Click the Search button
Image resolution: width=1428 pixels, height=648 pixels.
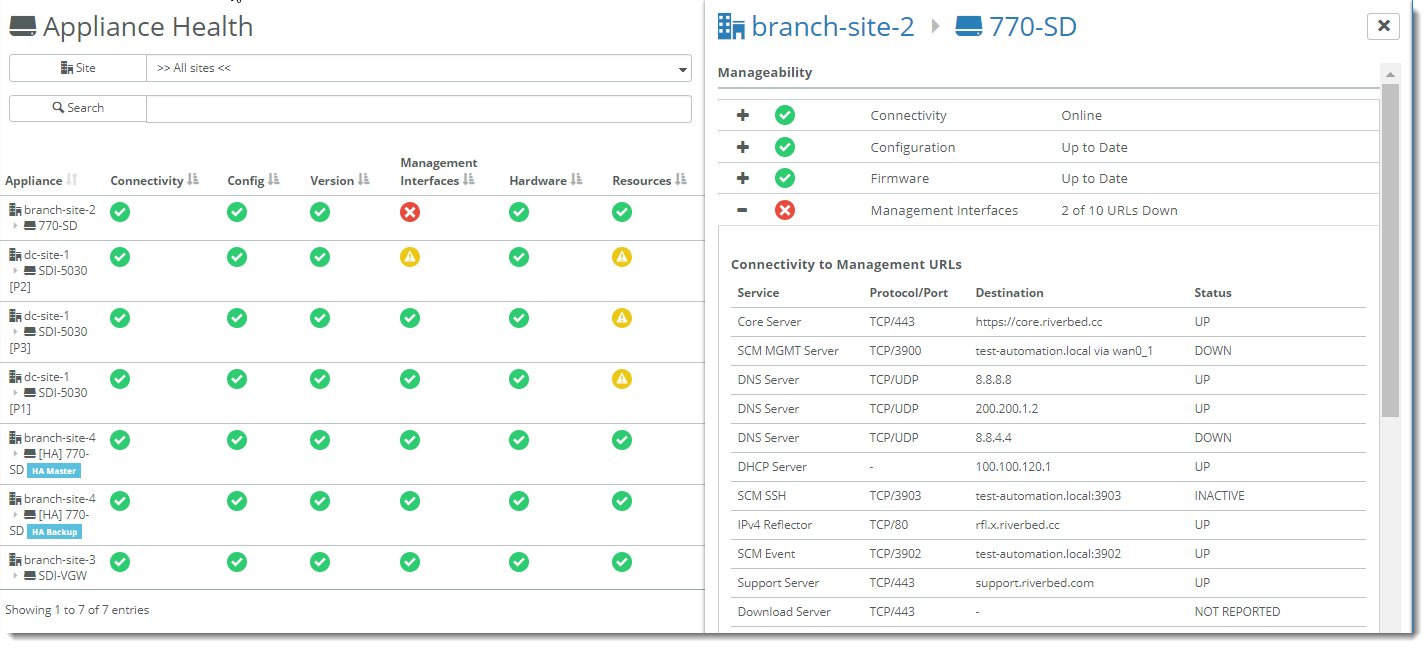pyautogui.click(x=78, y=108)
